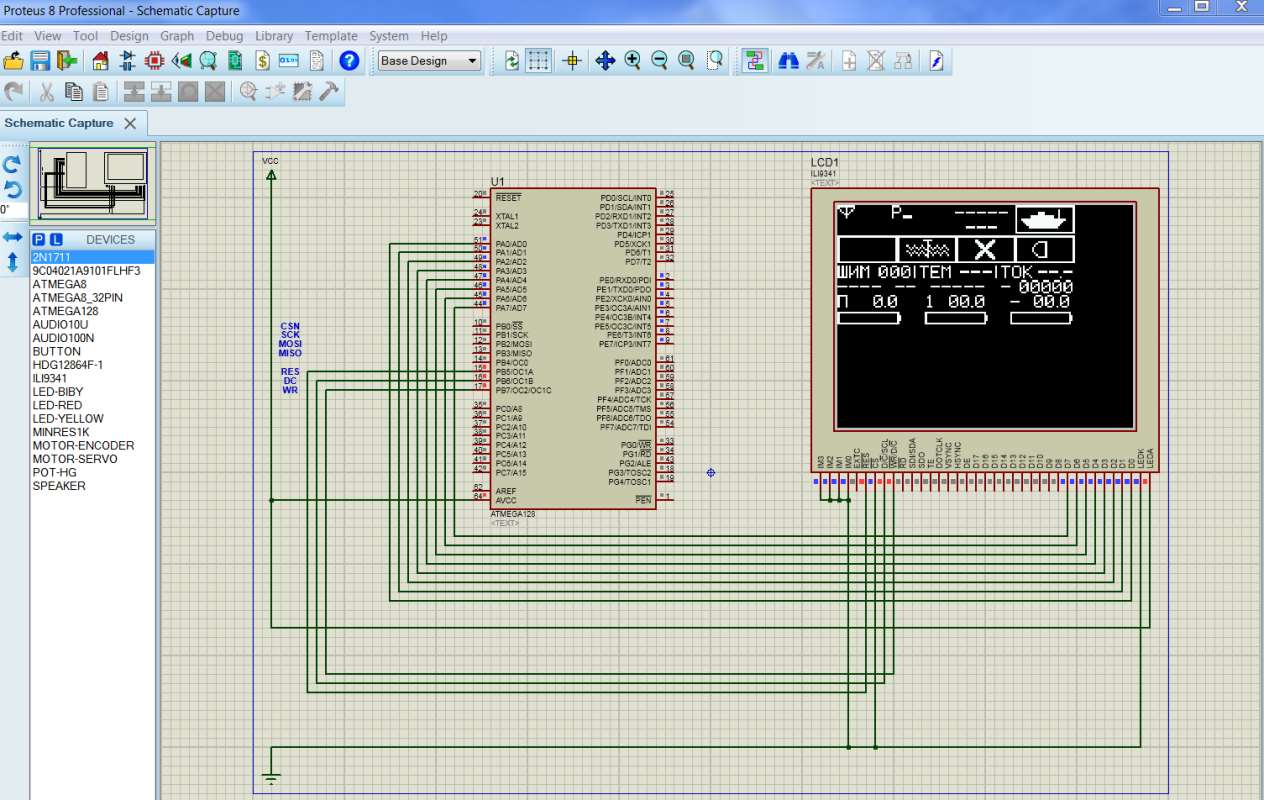The image size is (1264, 800).
Task: Click the Block Rotate icon
Action: tap(188, 92)
